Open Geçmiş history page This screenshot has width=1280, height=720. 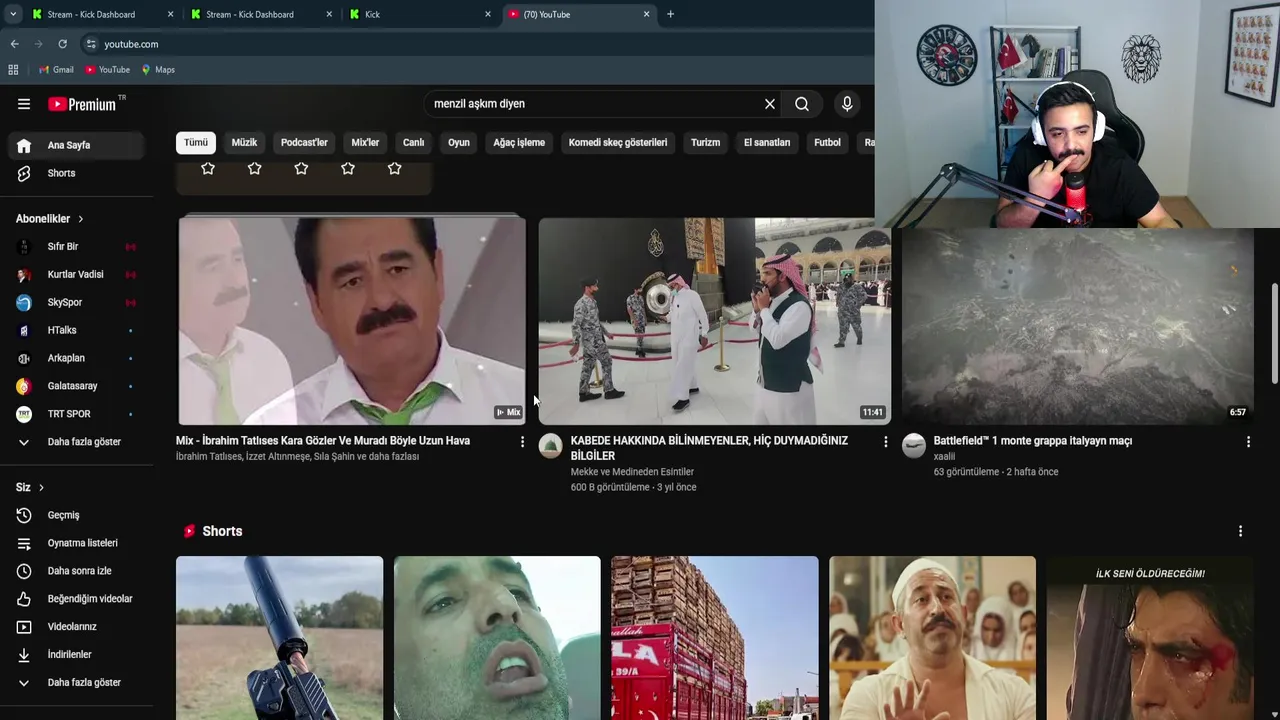tap(78, 515)
